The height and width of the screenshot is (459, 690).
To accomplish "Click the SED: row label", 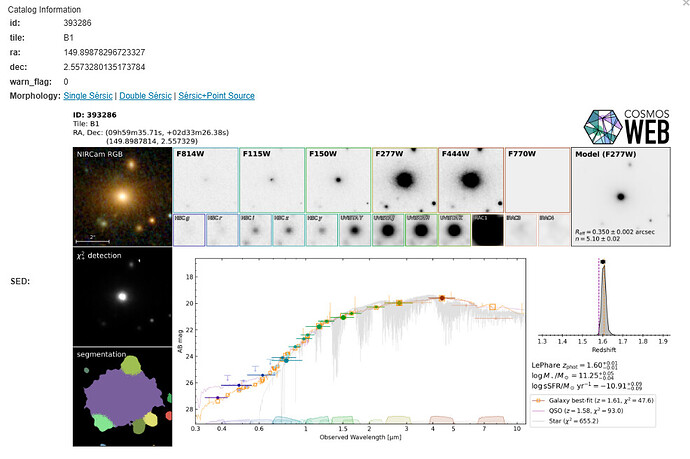I will 20,281.
